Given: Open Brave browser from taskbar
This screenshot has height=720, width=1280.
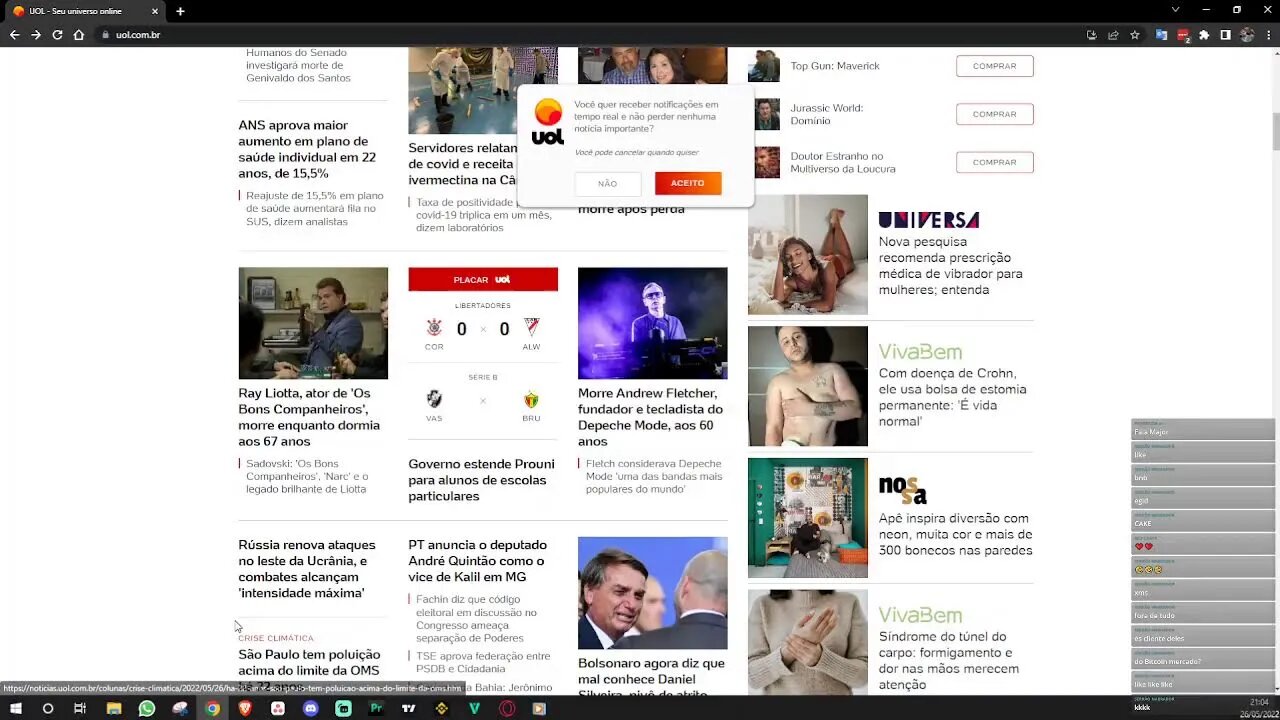Looking at the screenshot, I should [245, 709].
